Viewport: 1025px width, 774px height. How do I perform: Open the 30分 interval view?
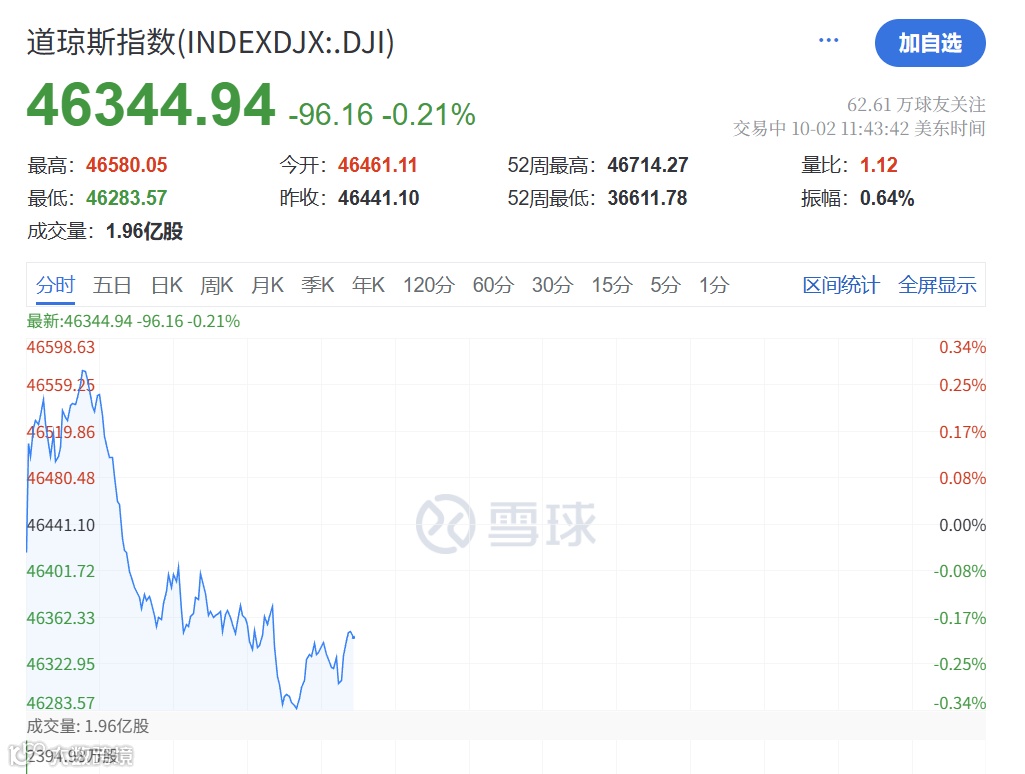click(551, 285)
